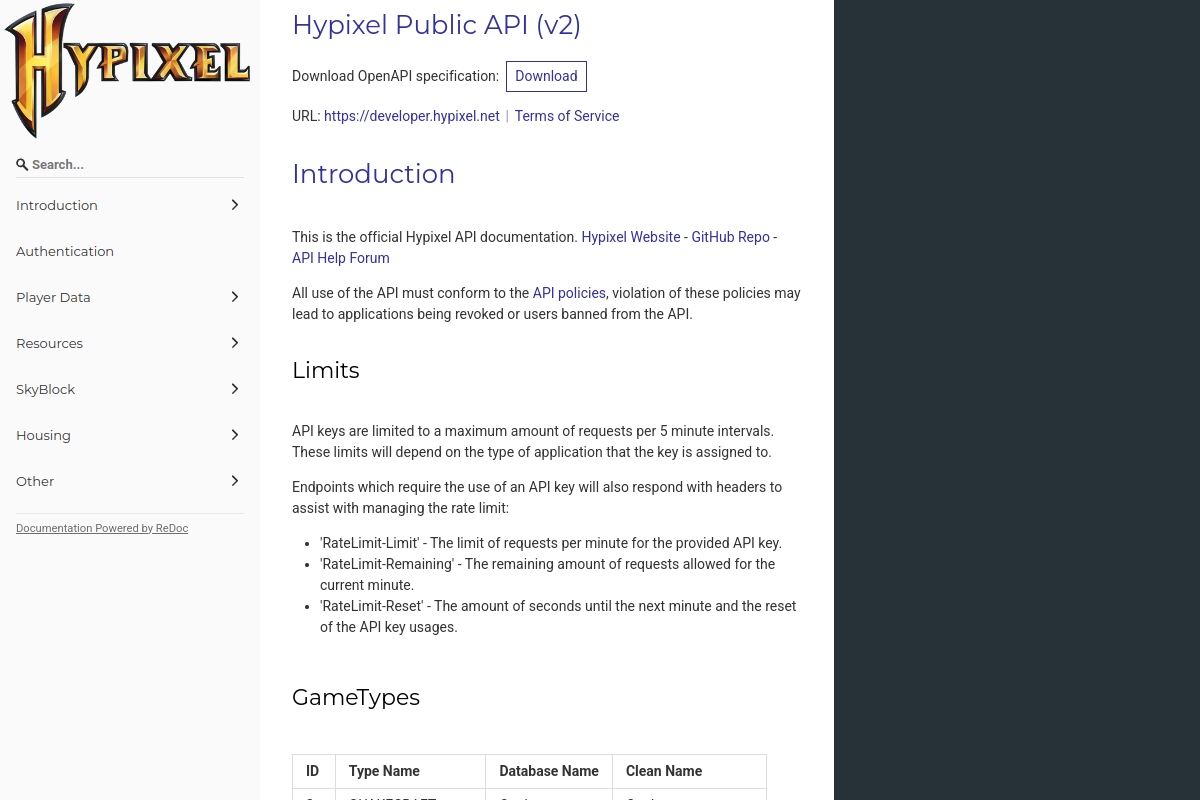This screenshot has width=1200, height=800.
Task: Click the Hypixel logo image
Action: pos(128,71)
